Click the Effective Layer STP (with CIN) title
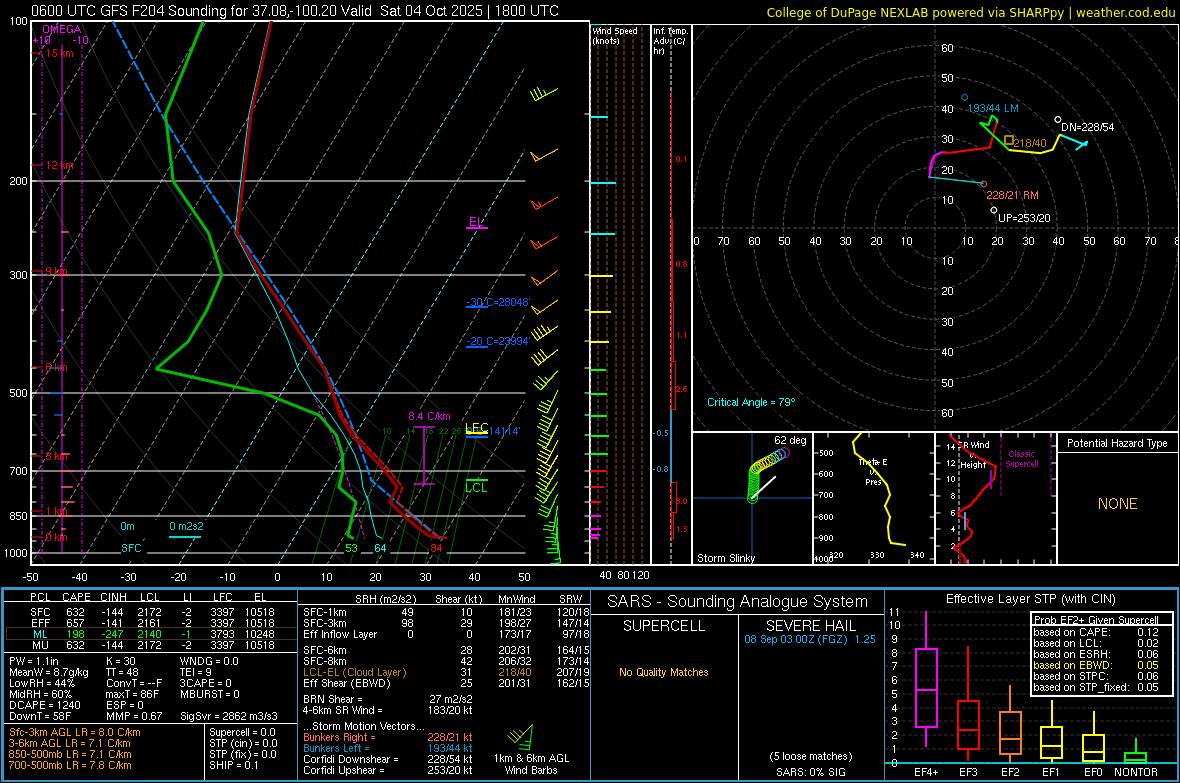The width and height of the screenshot is (1180, 783). coord(1030,599)
